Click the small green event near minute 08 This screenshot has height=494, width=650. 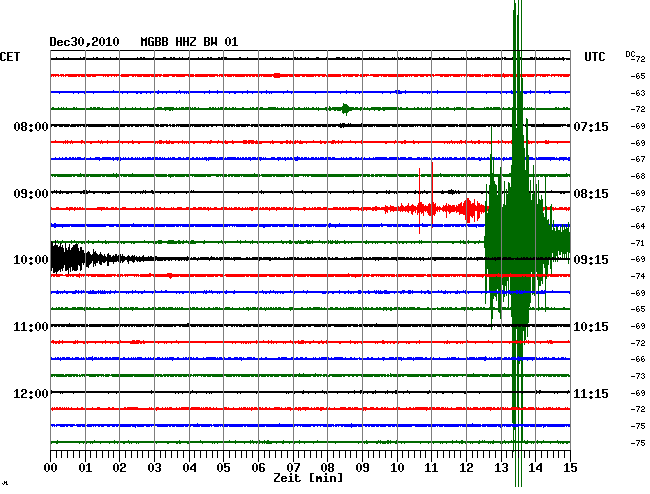pos(346,109)
